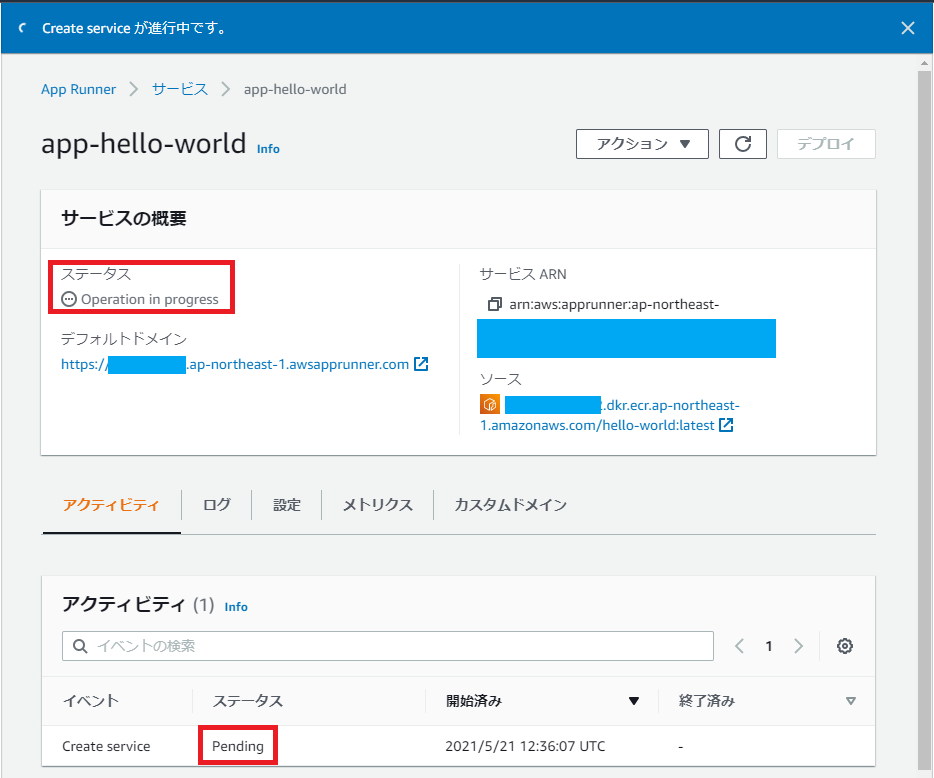Open the メトリクス tab
This screenshot has height=778, width=934.
pos(378,505)
